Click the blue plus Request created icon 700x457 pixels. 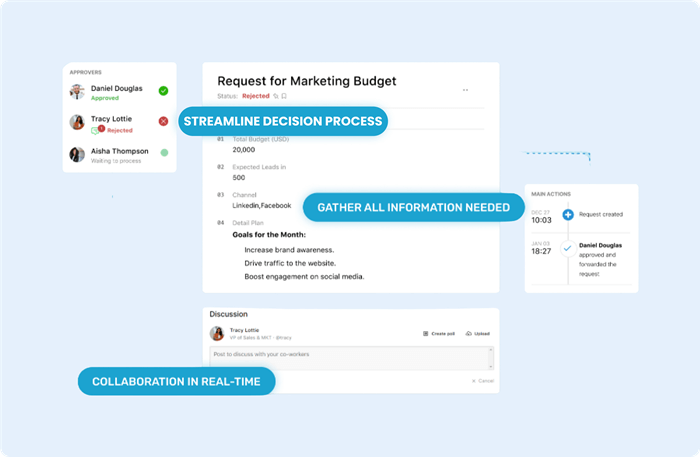(568, 215)
